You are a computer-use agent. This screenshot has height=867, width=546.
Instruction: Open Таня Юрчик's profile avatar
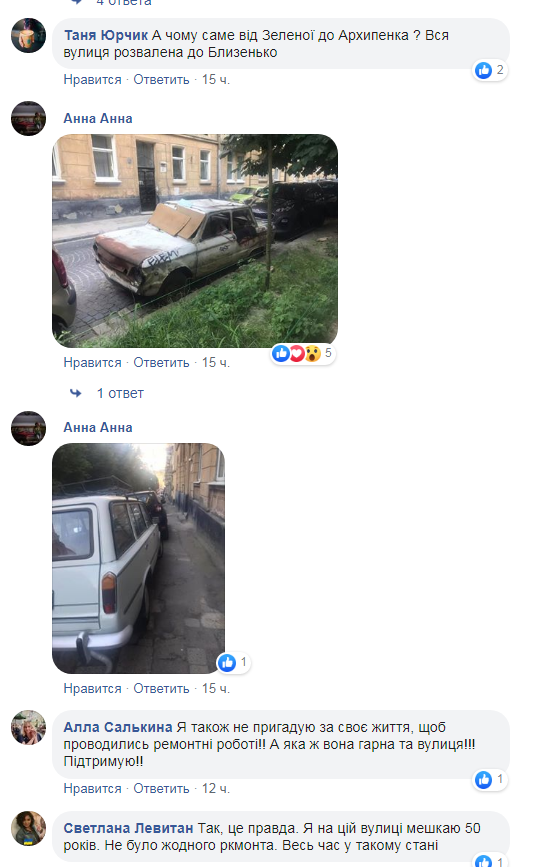click(x=28, y=35)
